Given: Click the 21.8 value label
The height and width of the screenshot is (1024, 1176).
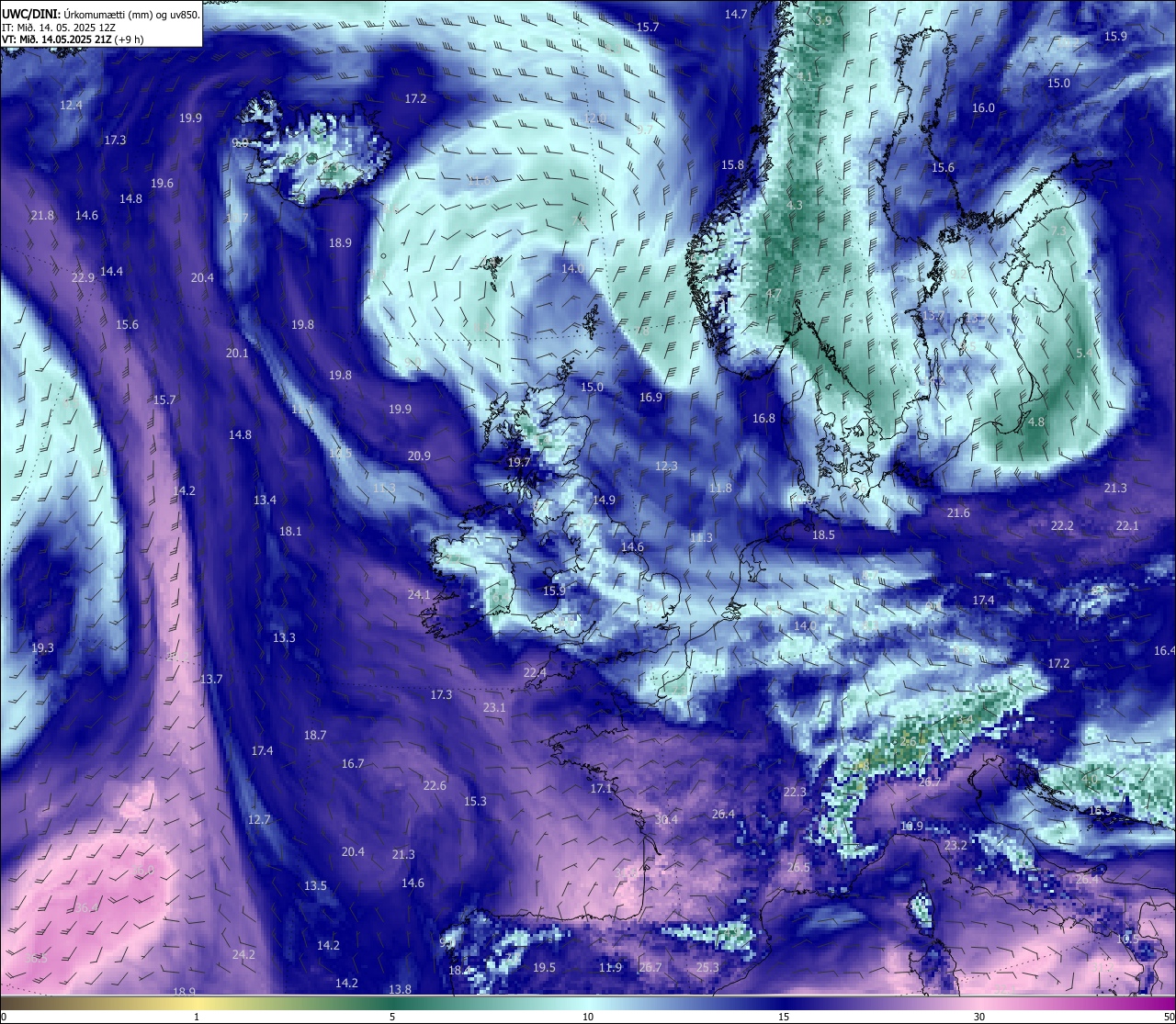Looking at the screenshot, I should pos(42,216).
